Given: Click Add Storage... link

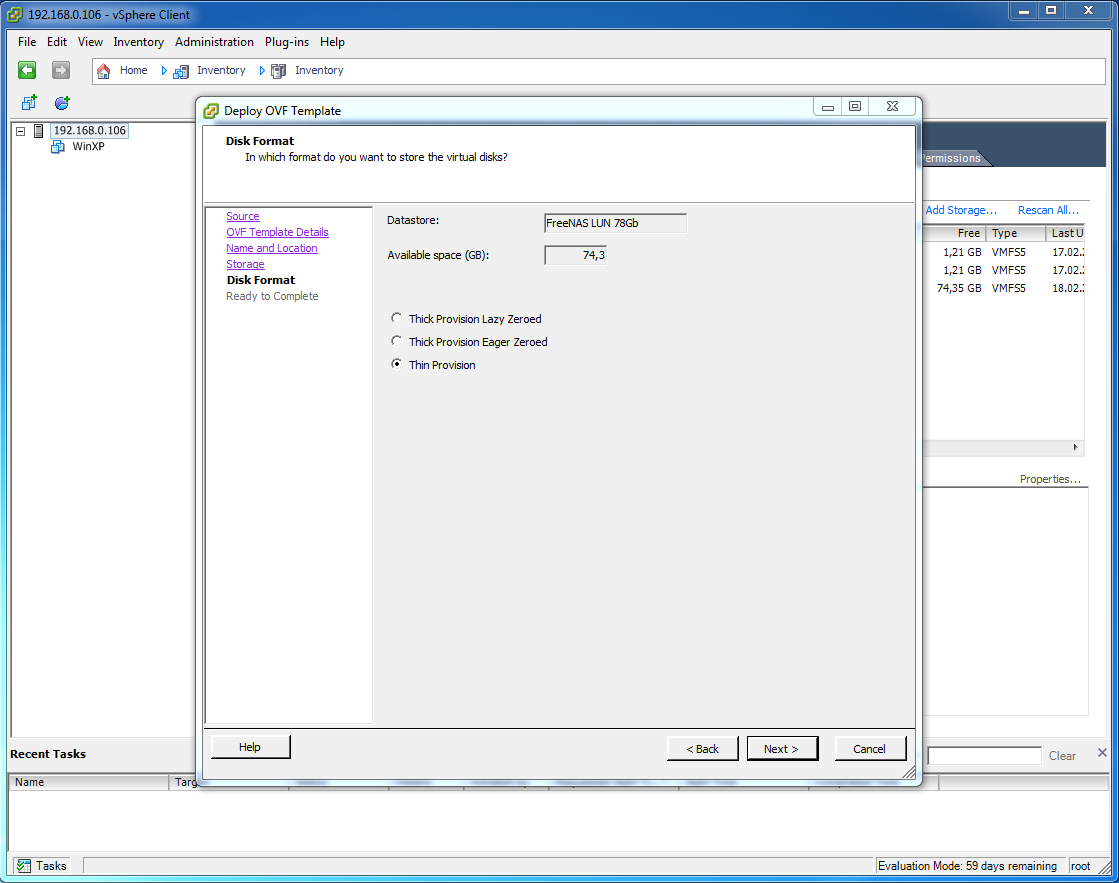Looking at the screenshot, I should pyautogui.click(x=961, y=210).
